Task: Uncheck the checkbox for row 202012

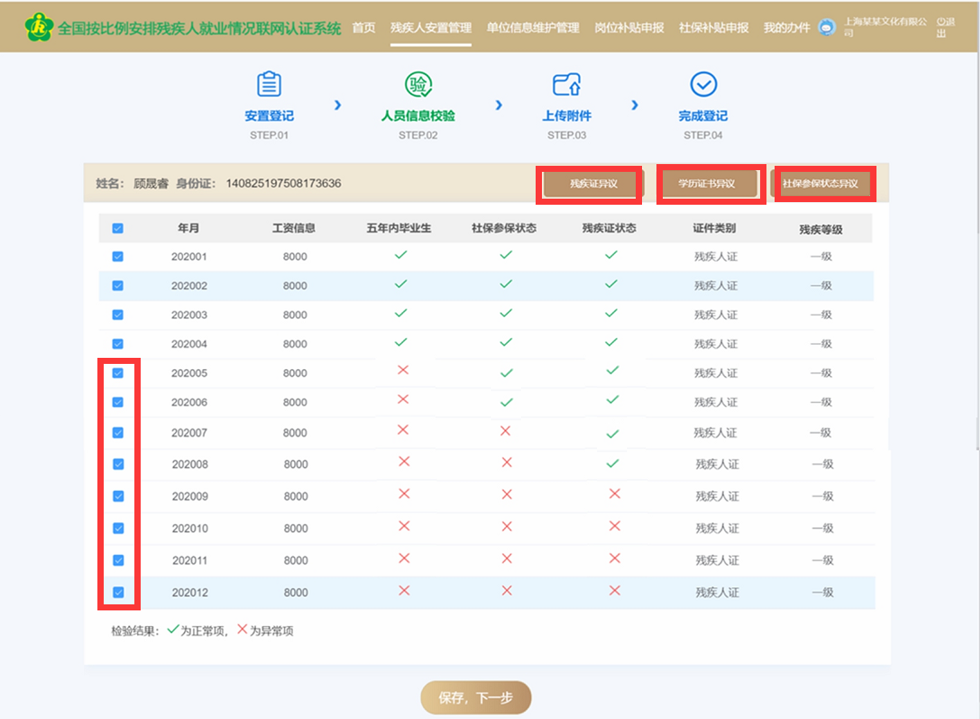Action: 118,592
